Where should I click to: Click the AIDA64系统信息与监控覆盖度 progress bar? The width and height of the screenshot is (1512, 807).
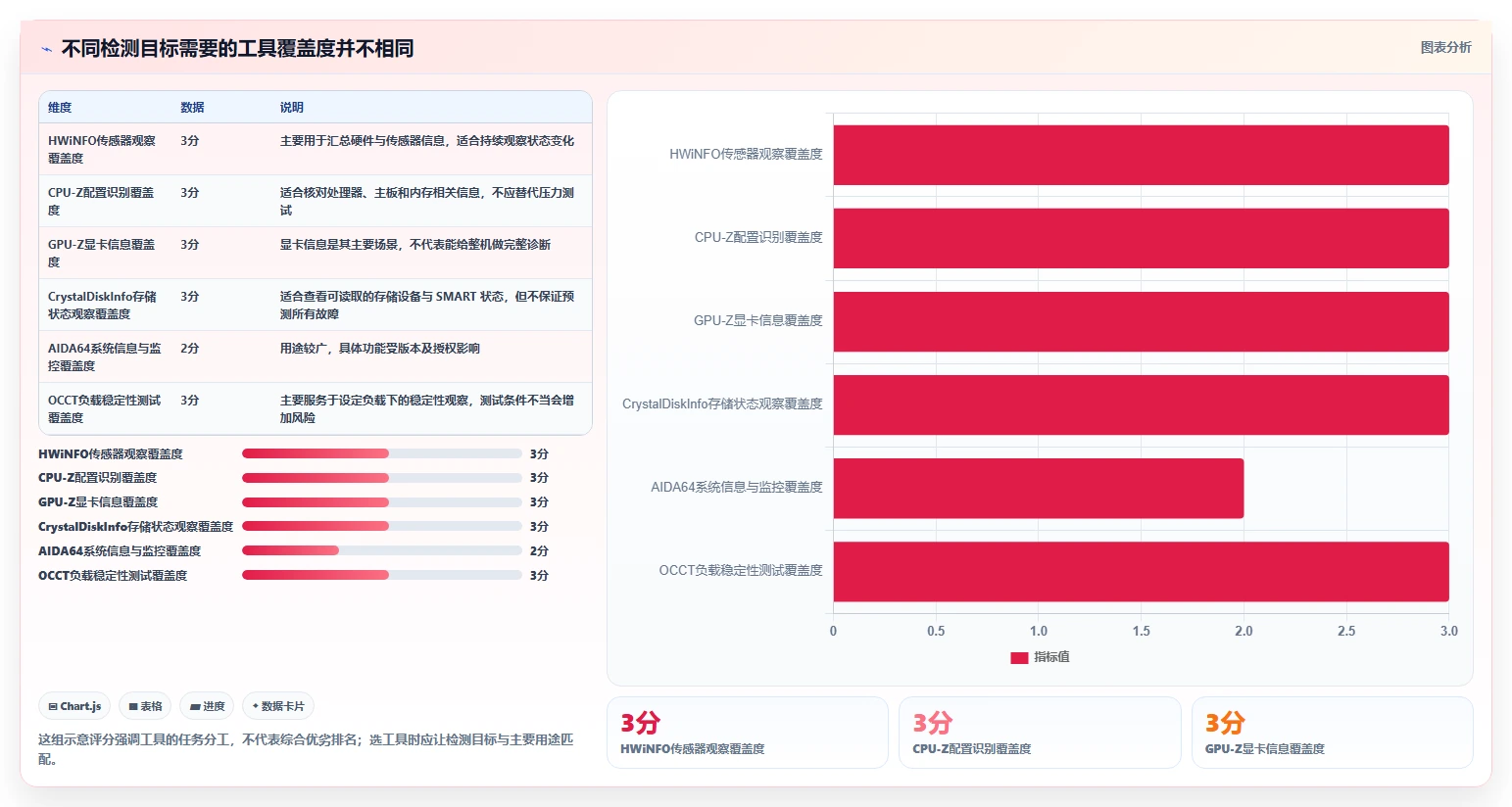click(382, 550)
